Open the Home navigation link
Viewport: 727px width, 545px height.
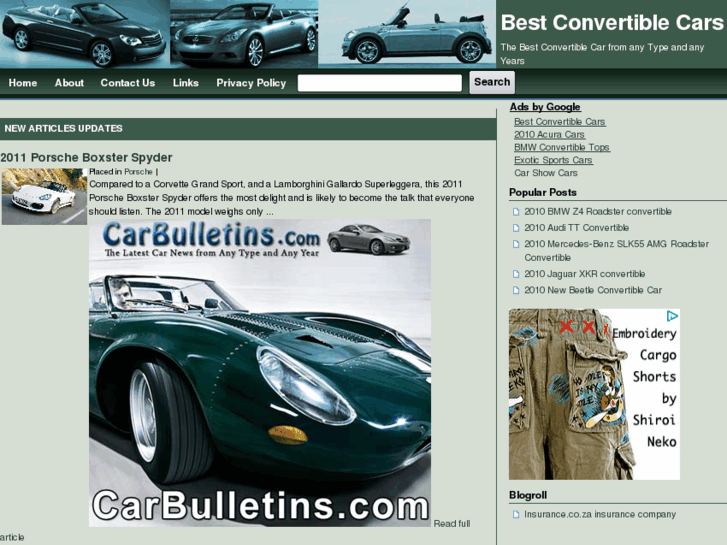pos(23,83)
